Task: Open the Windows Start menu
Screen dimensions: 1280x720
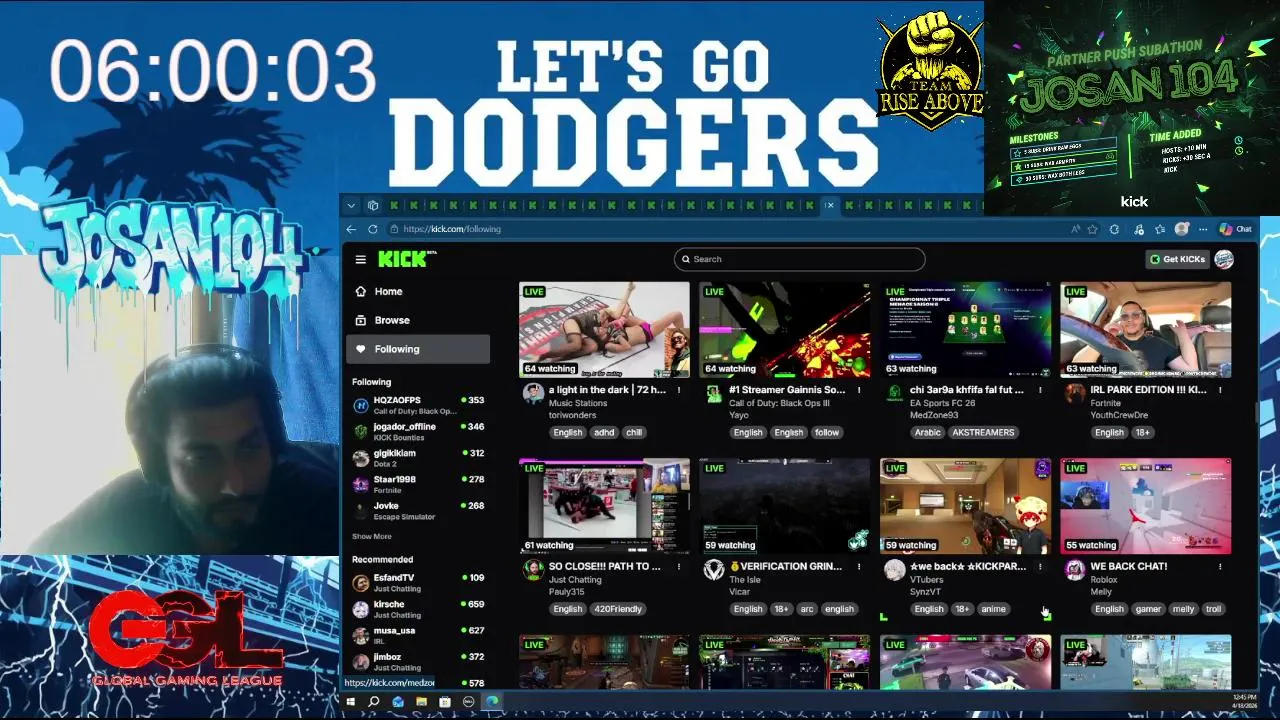Action: click(351, 702)
